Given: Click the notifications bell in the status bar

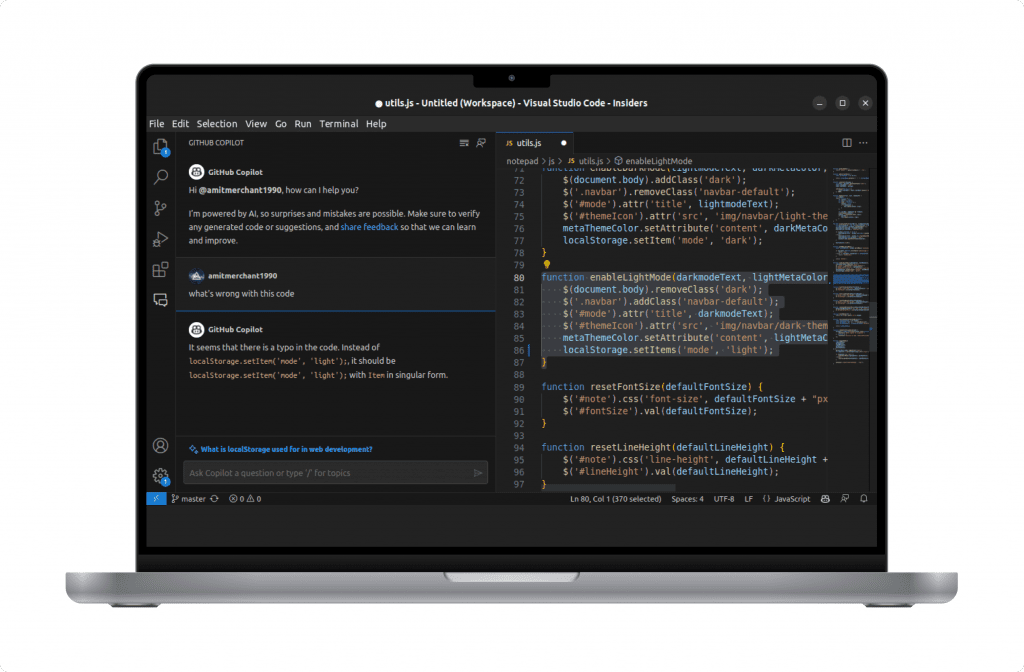Looking at the screenshot, I should coord(865,498).
